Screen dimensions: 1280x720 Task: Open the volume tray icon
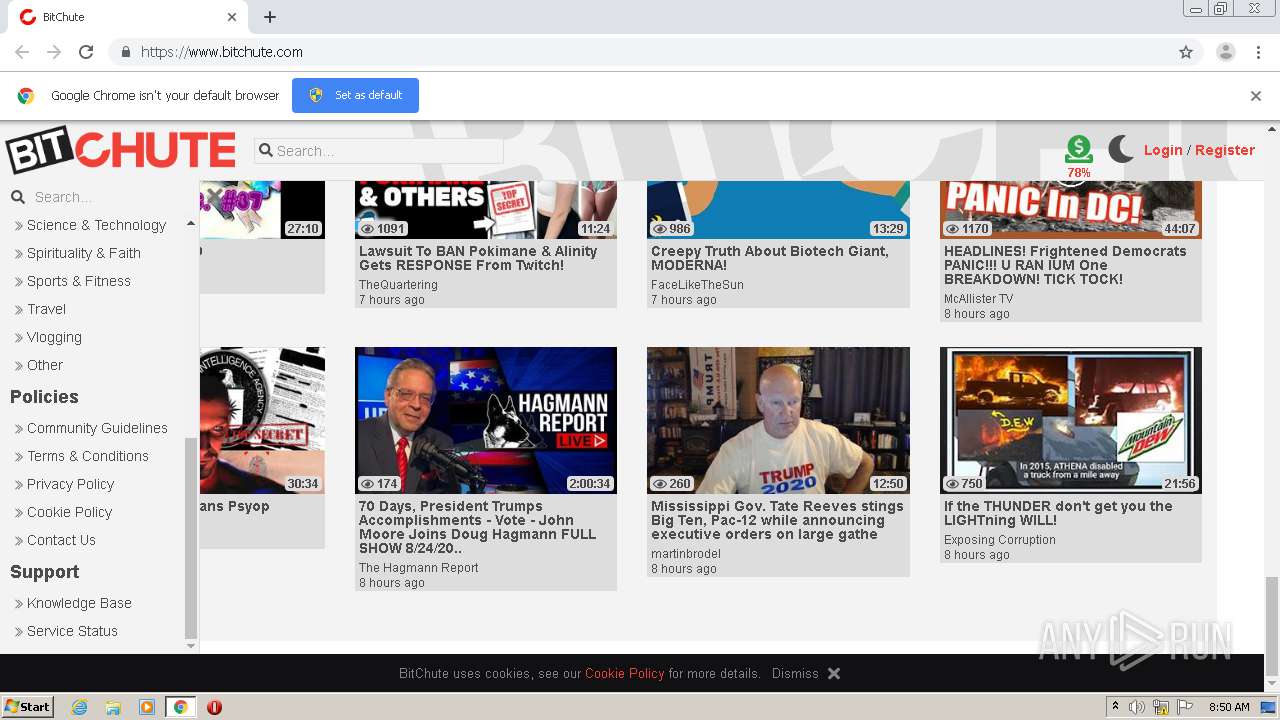click(x=1137, y=707)
